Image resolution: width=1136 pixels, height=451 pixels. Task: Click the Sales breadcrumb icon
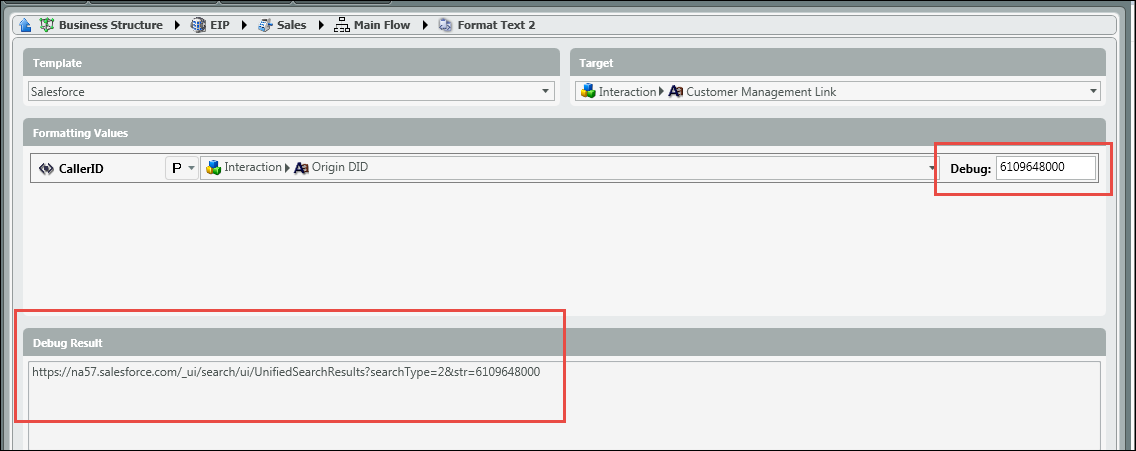265,25
